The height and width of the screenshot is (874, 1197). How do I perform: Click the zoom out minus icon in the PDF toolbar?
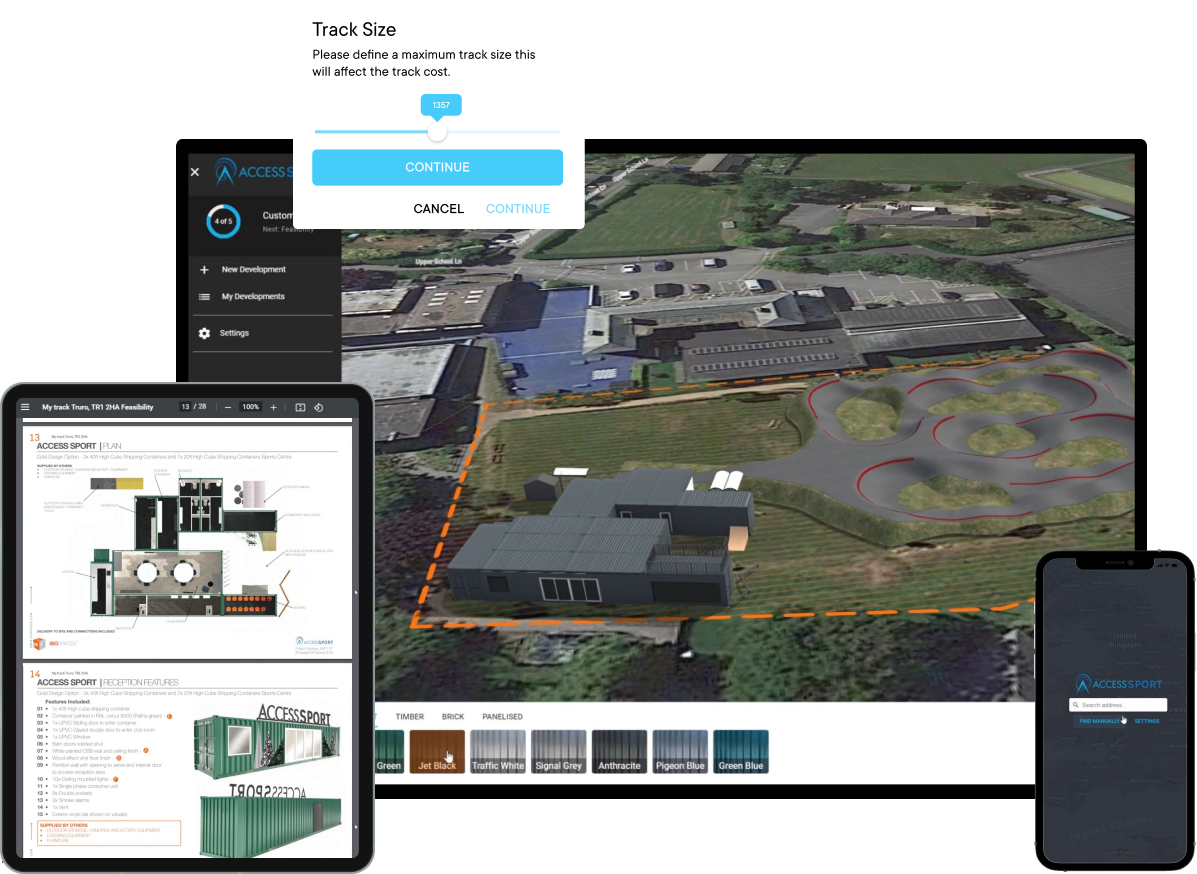coord(227,408)
